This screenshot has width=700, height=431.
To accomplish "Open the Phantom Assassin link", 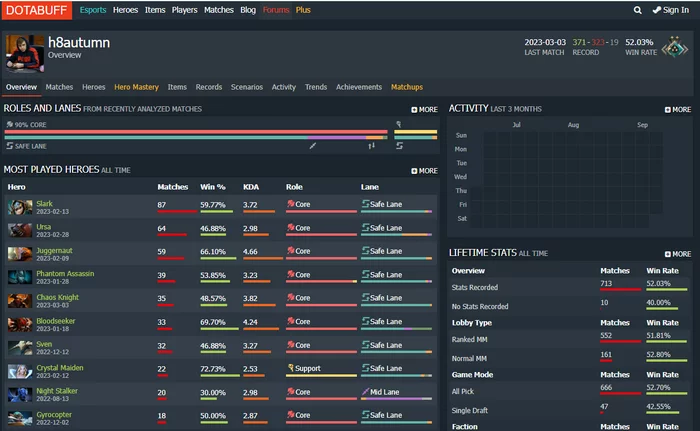I will coord(65,273).
